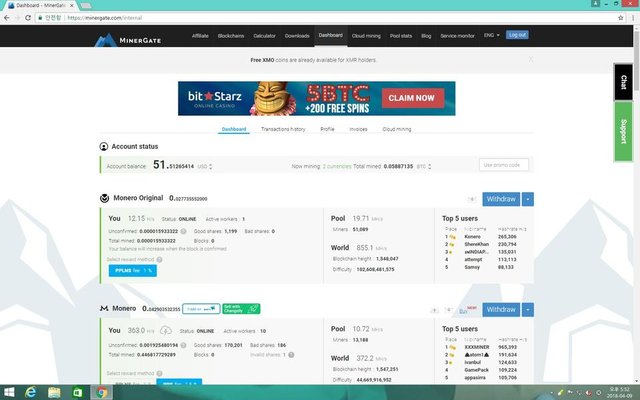Open new browser tab
This screenshot has width=640, height=400.
(85, 5)
